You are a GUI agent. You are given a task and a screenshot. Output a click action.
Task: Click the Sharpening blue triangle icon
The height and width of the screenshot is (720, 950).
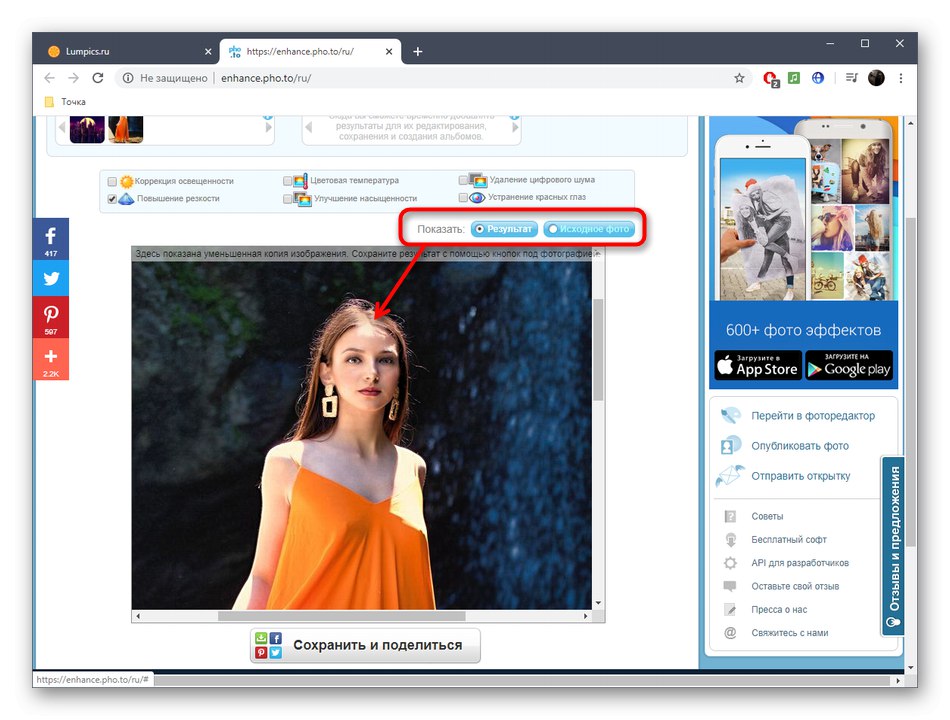coord(126,198)
